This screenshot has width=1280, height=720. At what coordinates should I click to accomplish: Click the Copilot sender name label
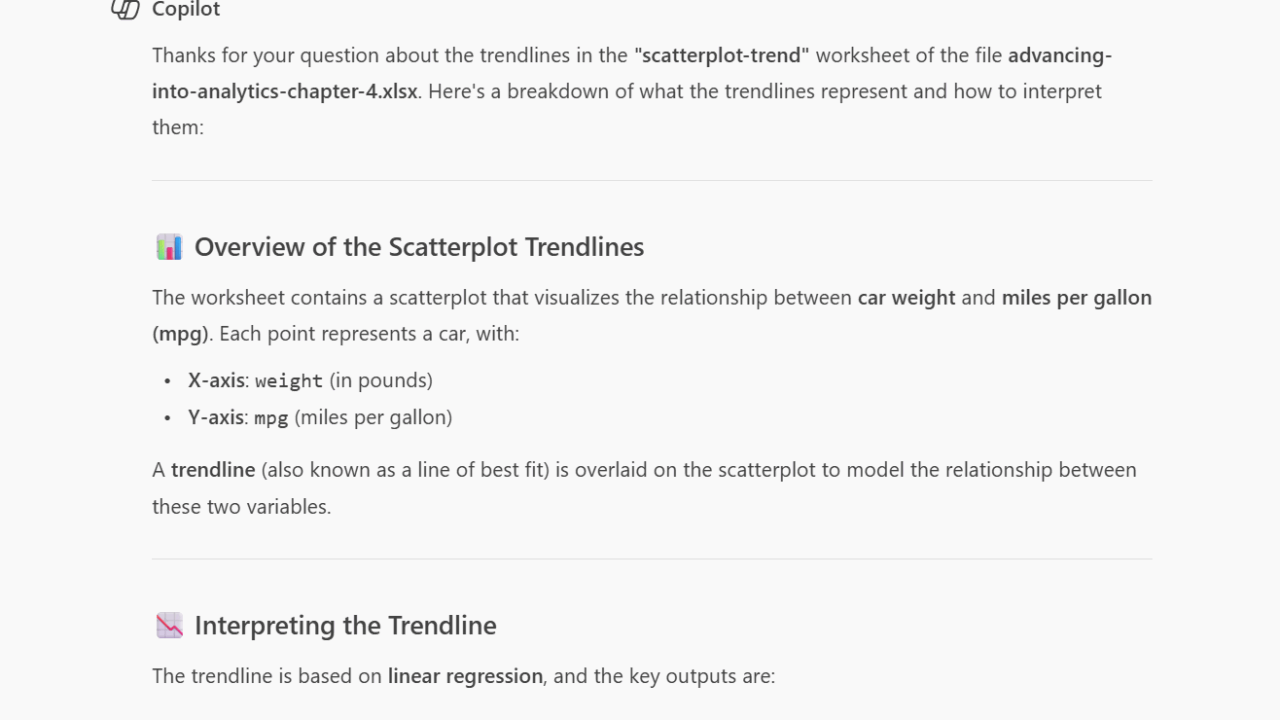coord(186,10)
